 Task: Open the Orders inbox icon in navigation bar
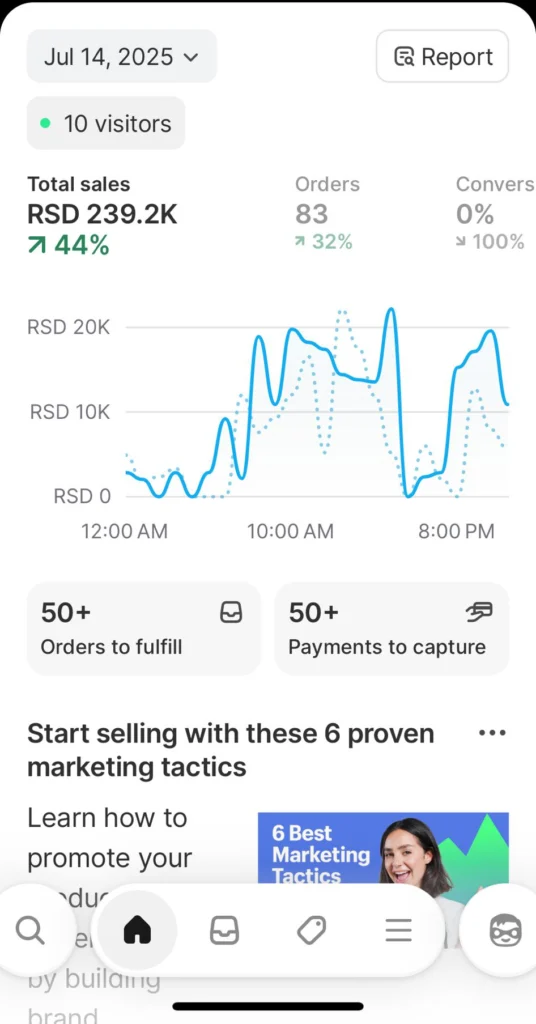pos(224,930)
